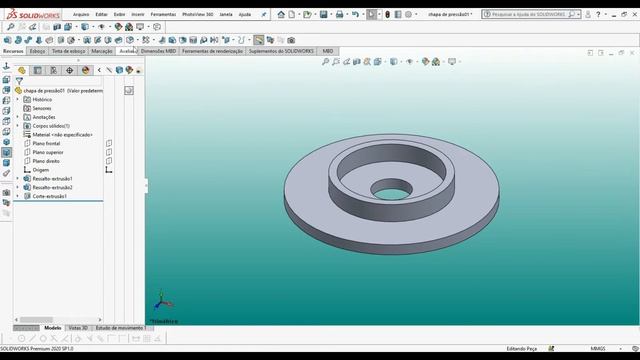Switch to the Suplementos do SOLIDWORKS tab
This screenshot has width=640, height=360.
[x=281, y=51]
